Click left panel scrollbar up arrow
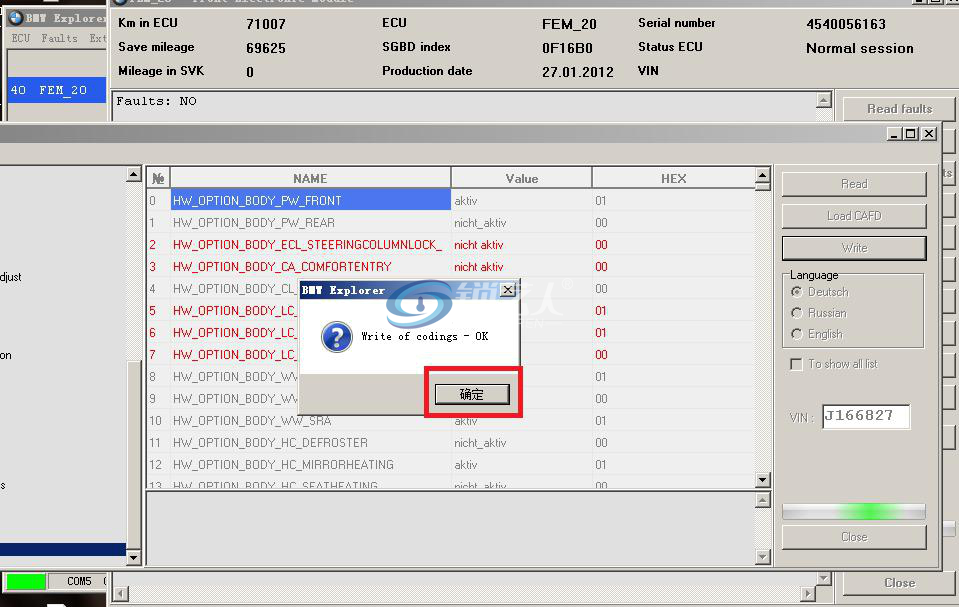This screenshot has height=607, width=959. (133, 174)
